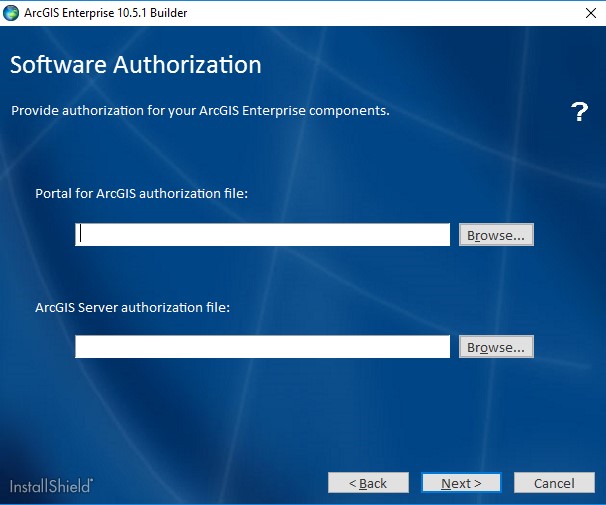Click 'ArcGIS Server authorization file:' label
Screen dimensions: 606x505
pos(133,308)
